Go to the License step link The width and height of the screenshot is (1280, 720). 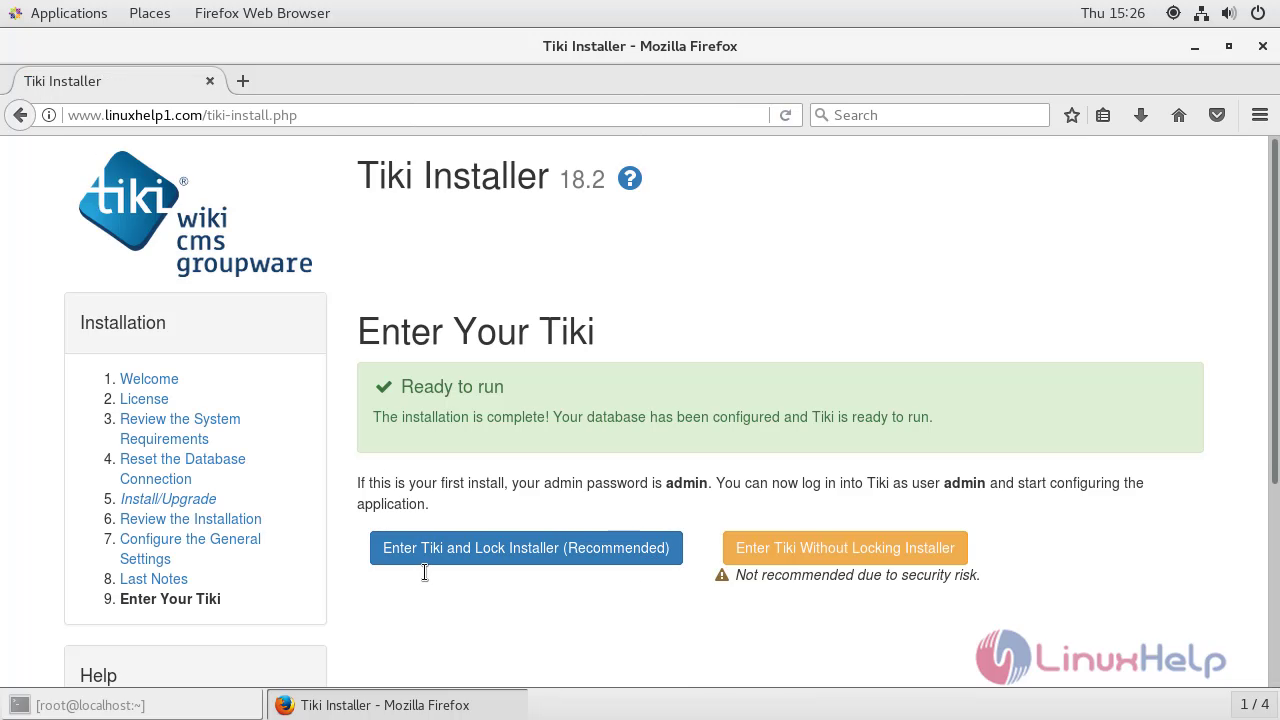coord(144,399)
